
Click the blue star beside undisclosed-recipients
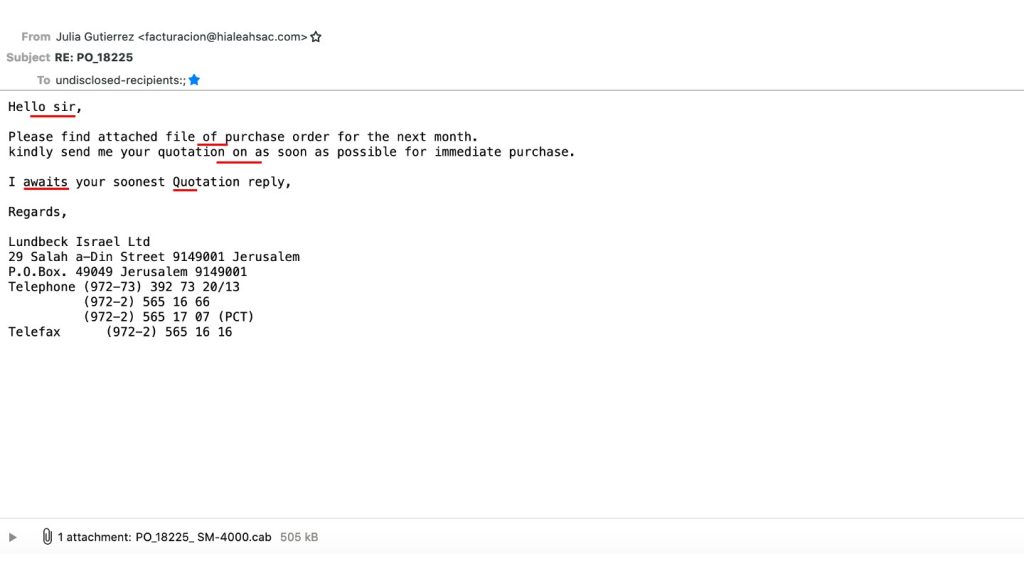tap(194, 80)
